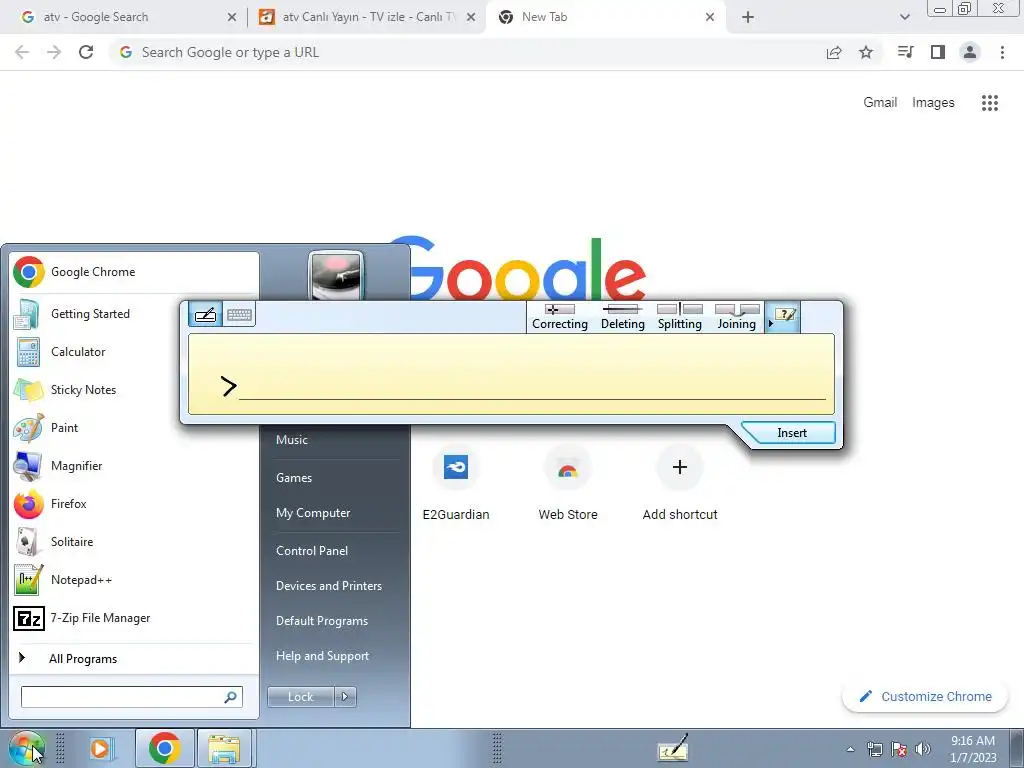Show the Splitting gesture demo
Image resolution: width=1024 pixels, height=768 pixels.
pyautogui.click(x=680, y=317)
